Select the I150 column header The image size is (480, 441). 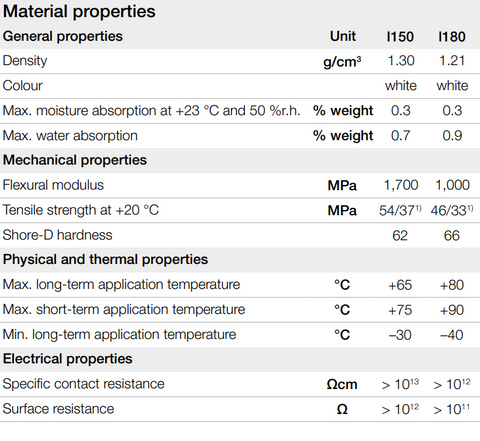(400, 36)
